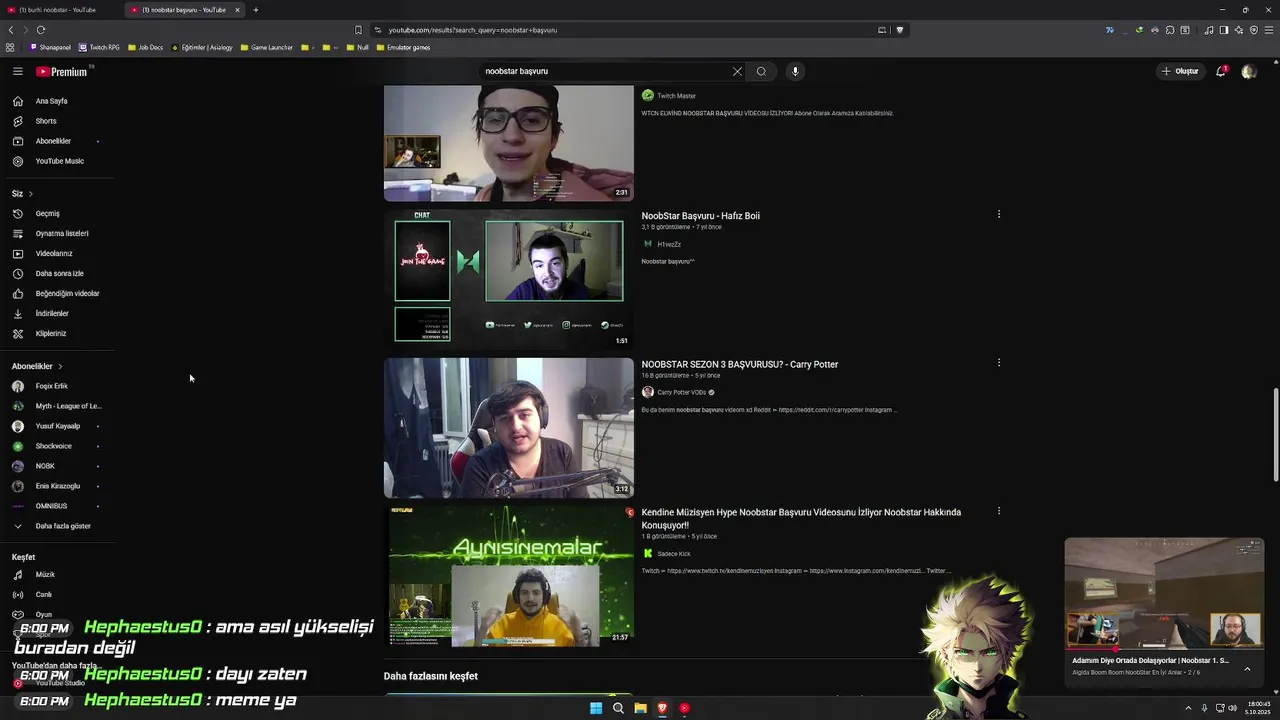This screenshot has height=720, width=1280.
Task: Click the Oluştur create button
Action: click(x=1180, y=71)
